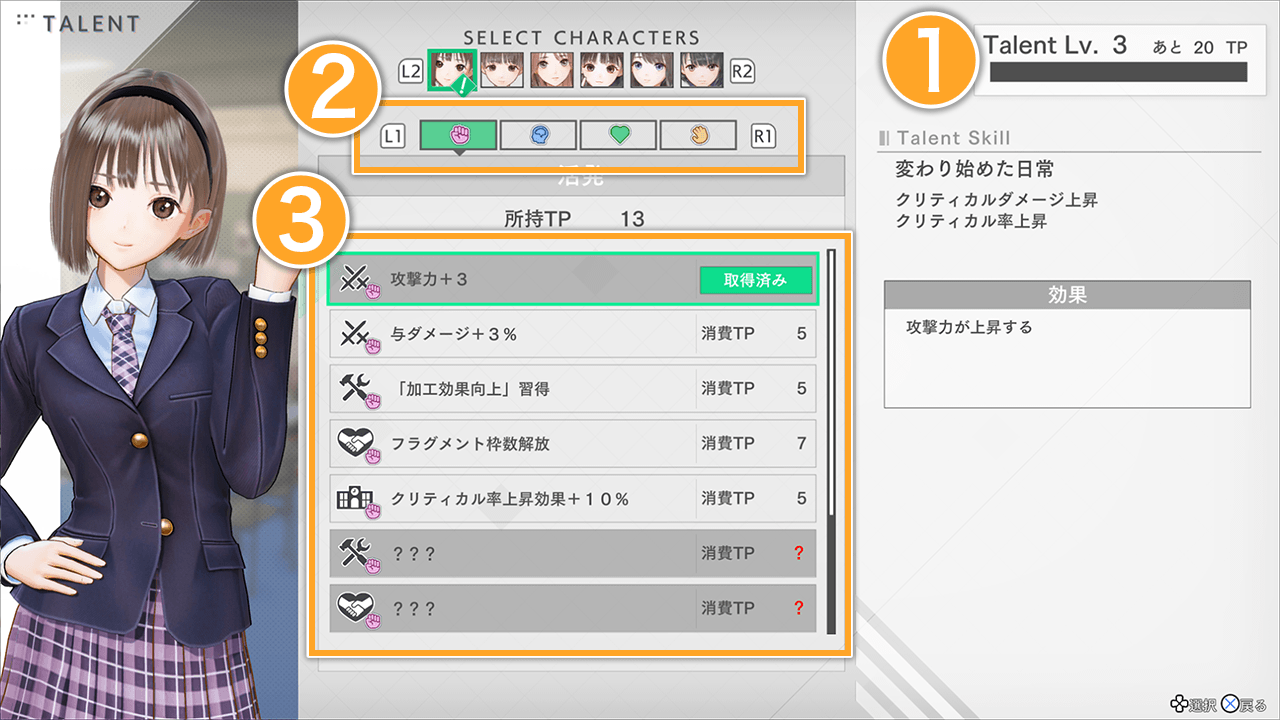
Task: Select the first locked ??? hammer skill
Action: point(573,553)
